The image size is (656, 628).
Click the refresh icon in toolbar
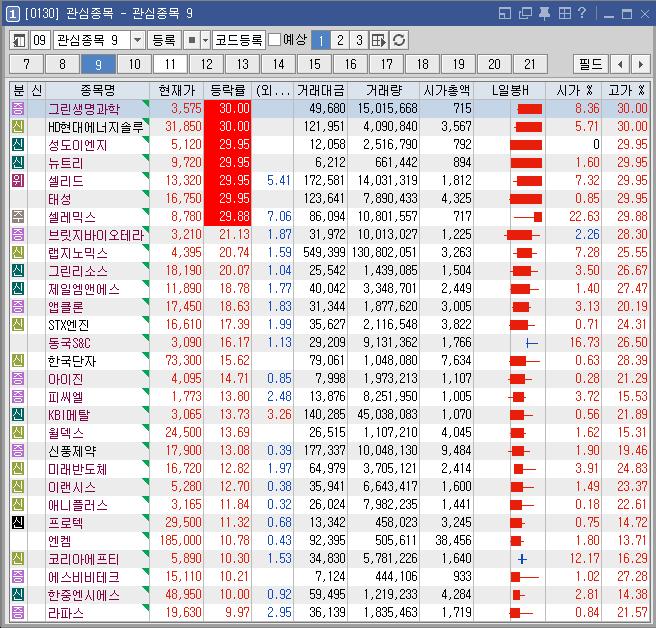(399, 40)
